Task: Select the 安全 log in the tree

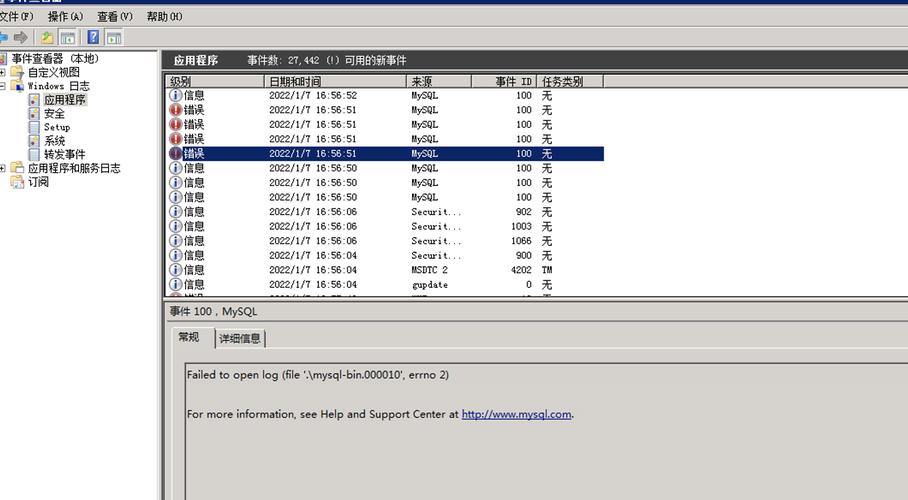Action: (x=54, y=114)
